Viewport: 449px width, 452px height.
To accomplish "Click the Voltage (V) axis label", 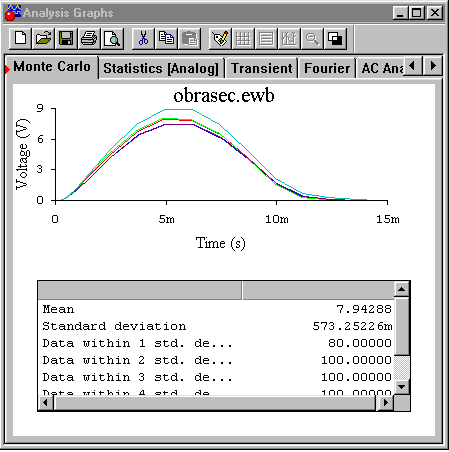I will click(x=23, y=154).
